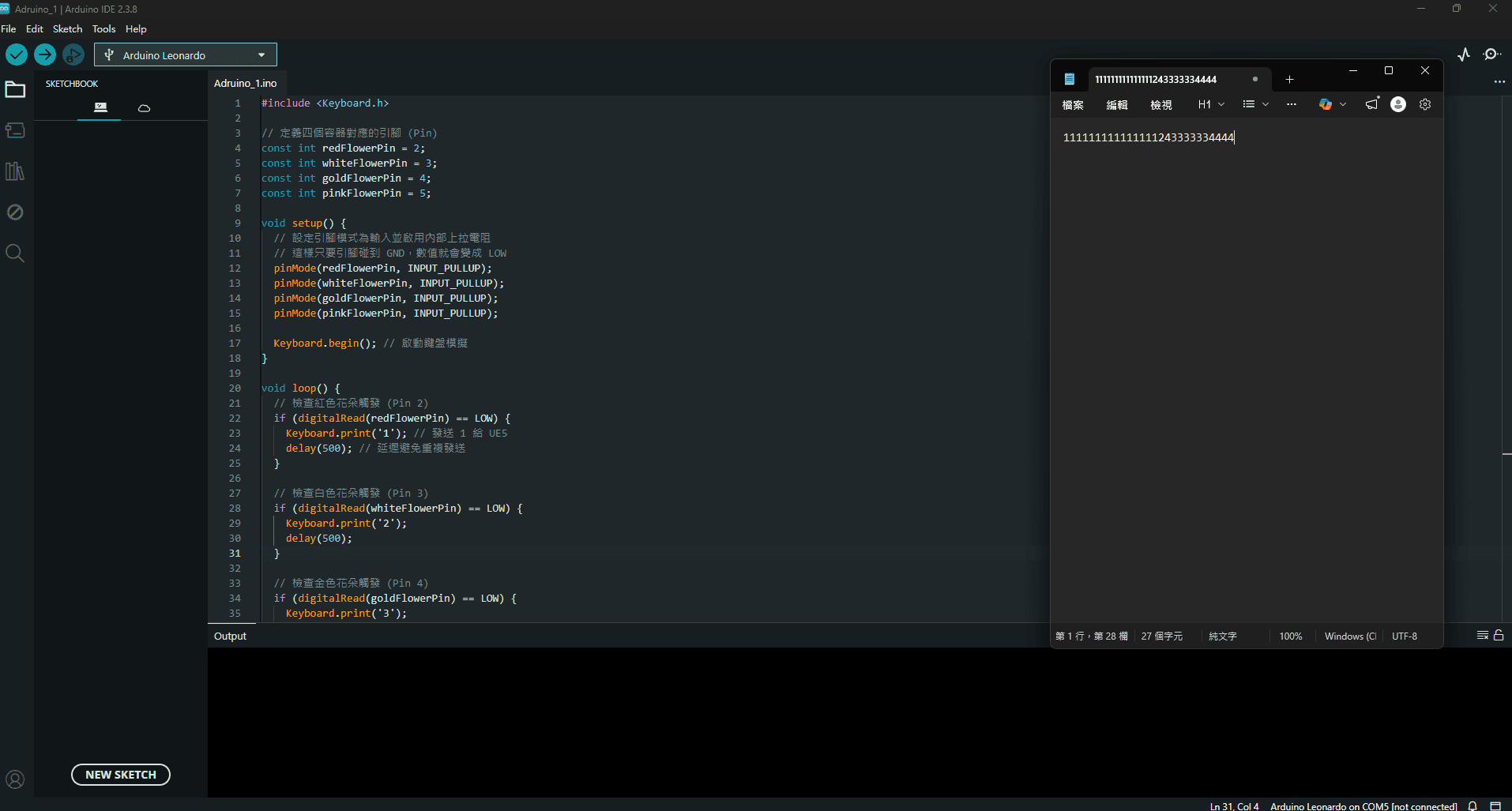The width and height of the screenshot is (1512, 811).
Task: Click the Notepad app icon in title bar
Action: point(1069,79)
